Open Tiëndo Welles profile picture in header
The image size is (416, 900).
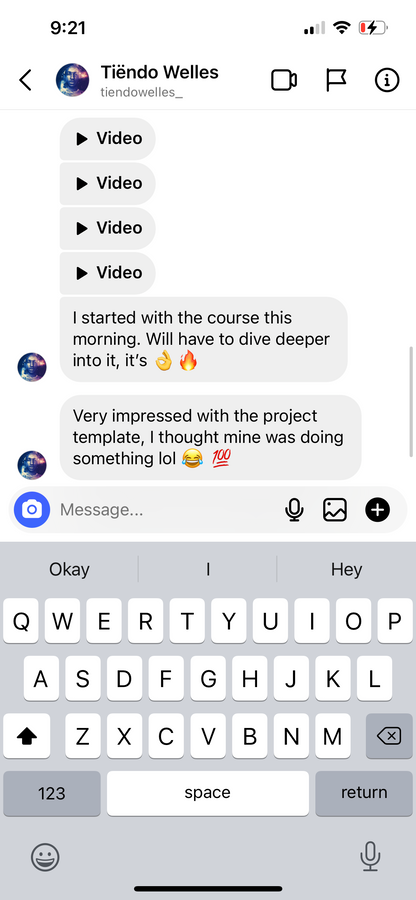[x=72, y=80]
